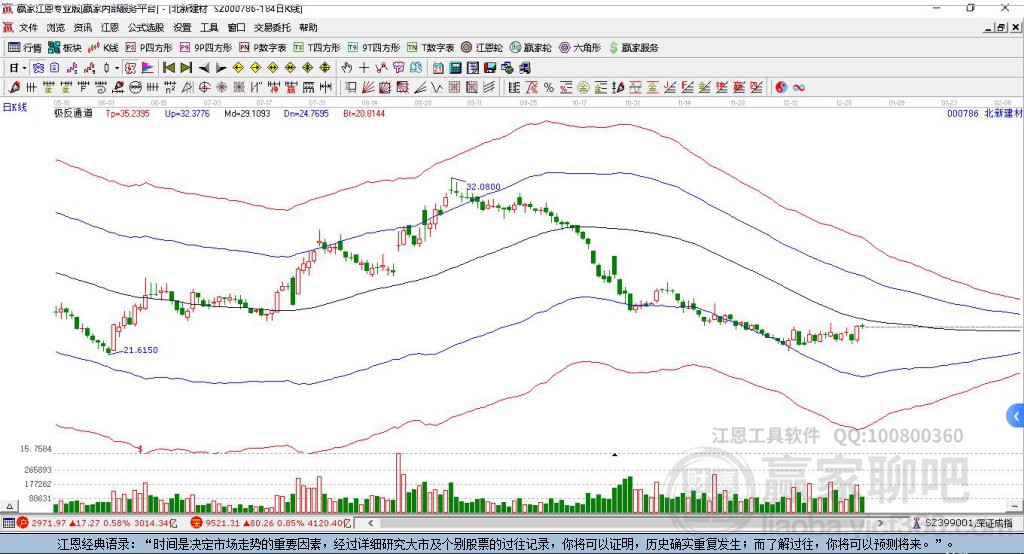Expand the blue side panel arrow

(1016, 416)
